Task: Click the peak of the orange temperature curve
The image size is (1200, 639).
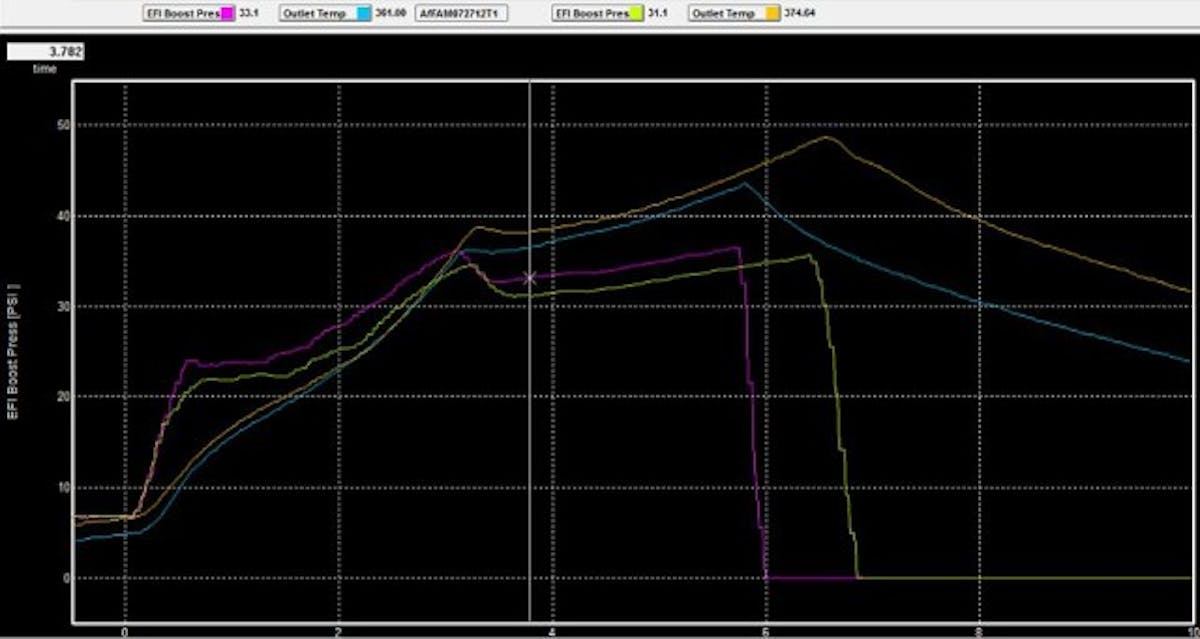Action: pos(826,137)
